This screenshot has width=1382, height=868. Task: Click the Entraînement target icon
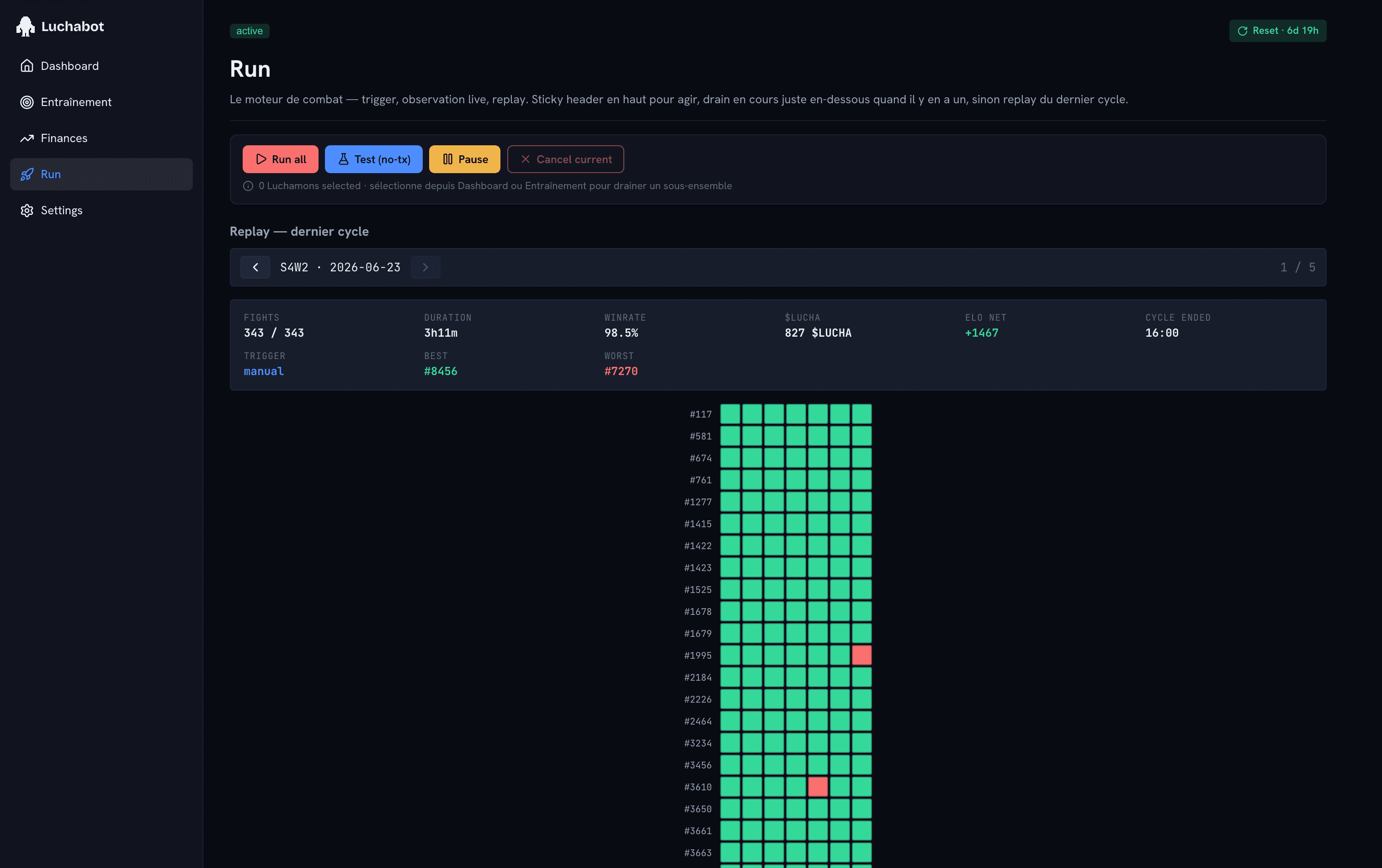pos(27,102)
